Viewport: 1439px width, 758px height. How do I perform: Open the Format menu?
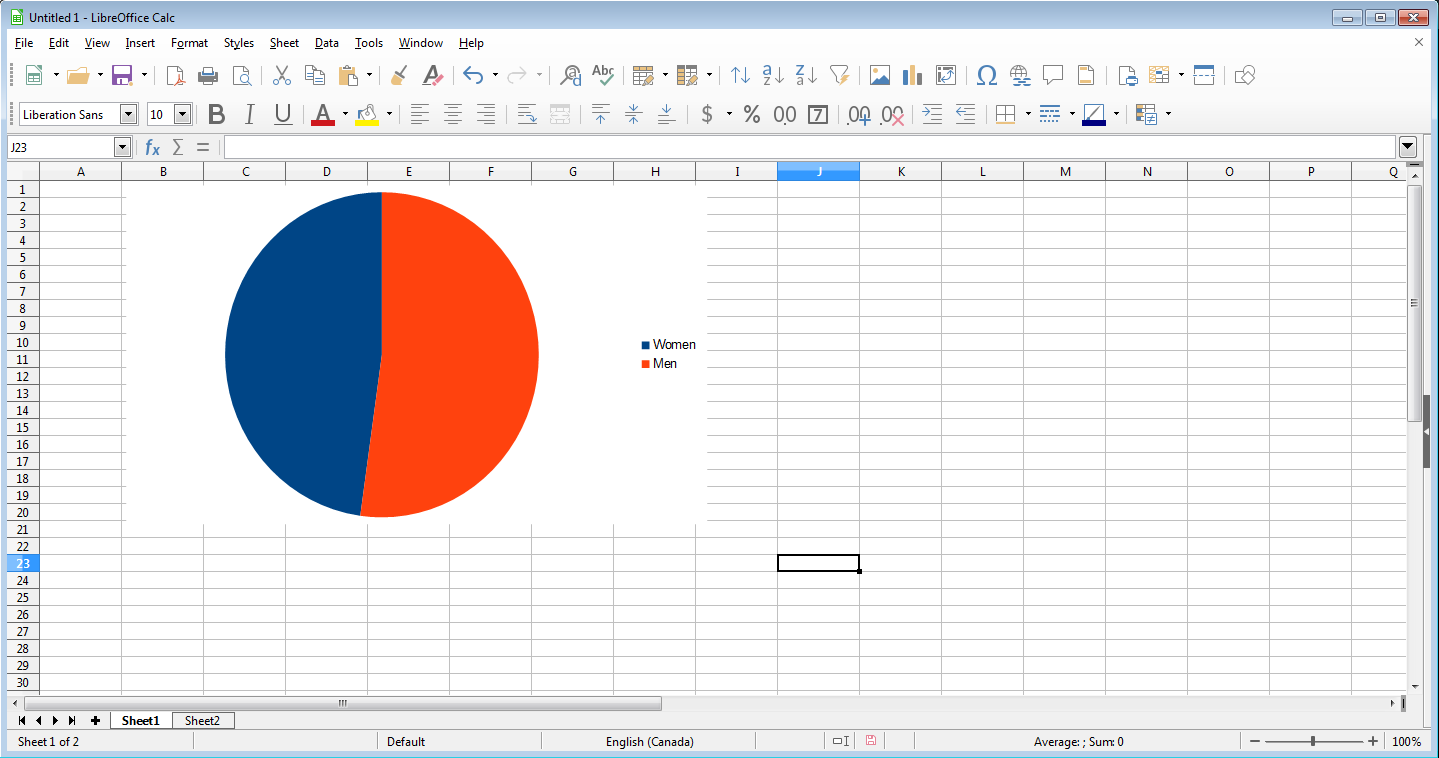click(x=189, y=43)
